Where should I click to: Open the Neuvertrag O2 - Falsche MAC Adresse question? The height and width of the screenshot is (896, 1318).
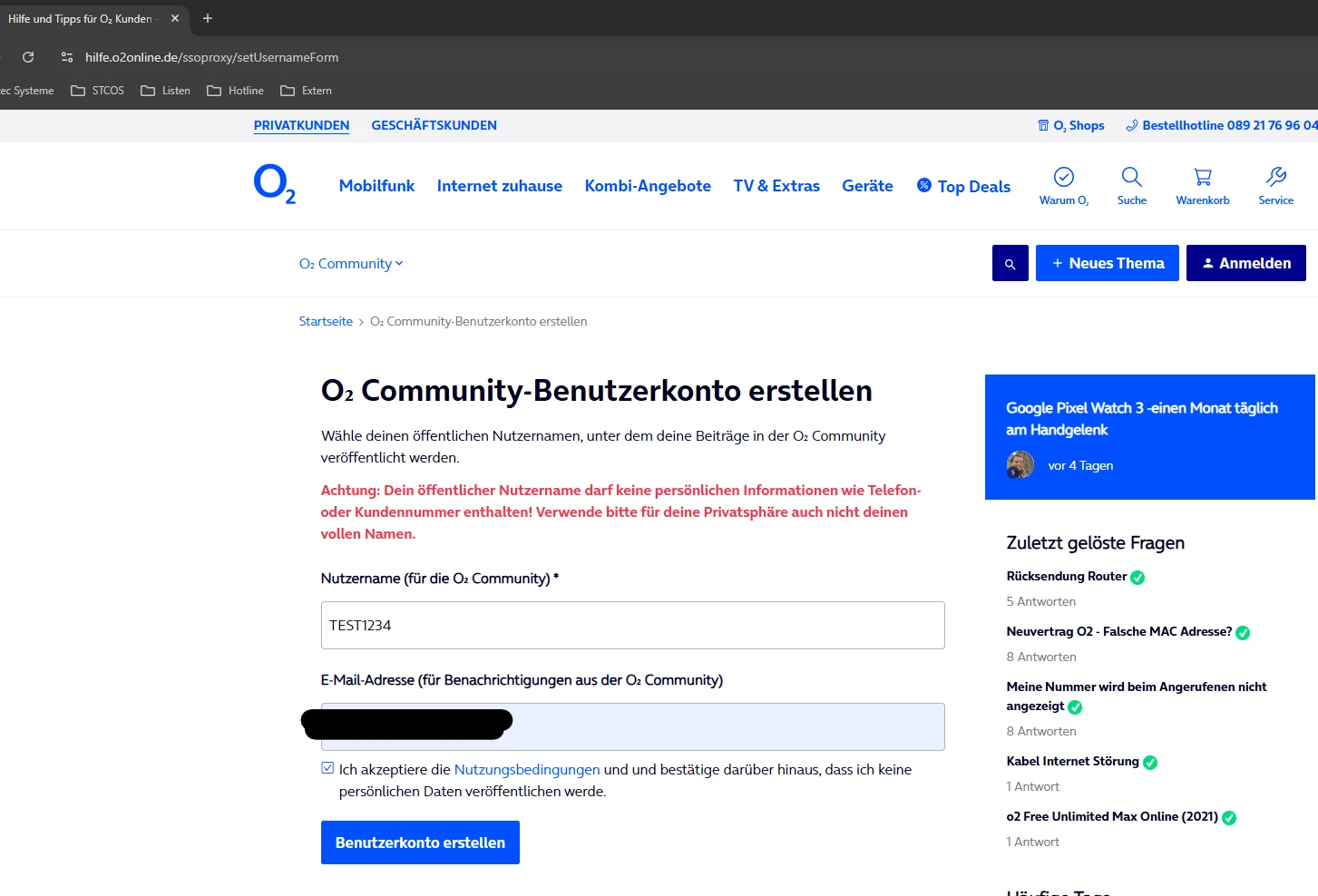point(1119,631)
